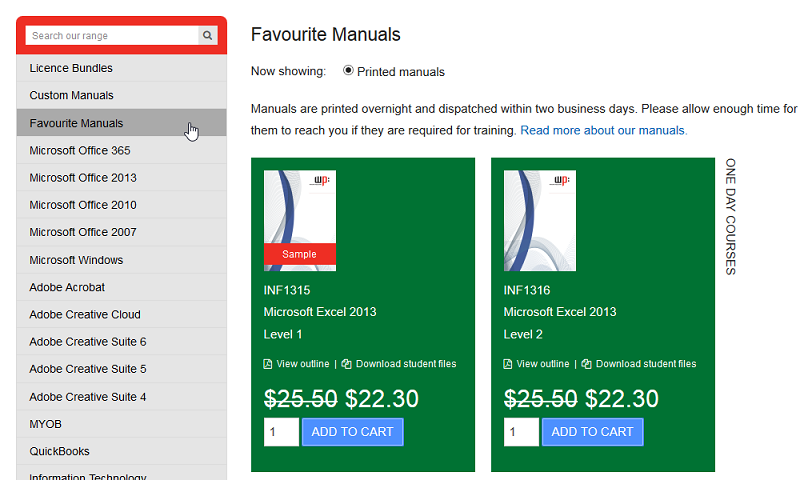Click PDF icon beside INF1315 View outline

pyautogui.click(x=268, y=364)
